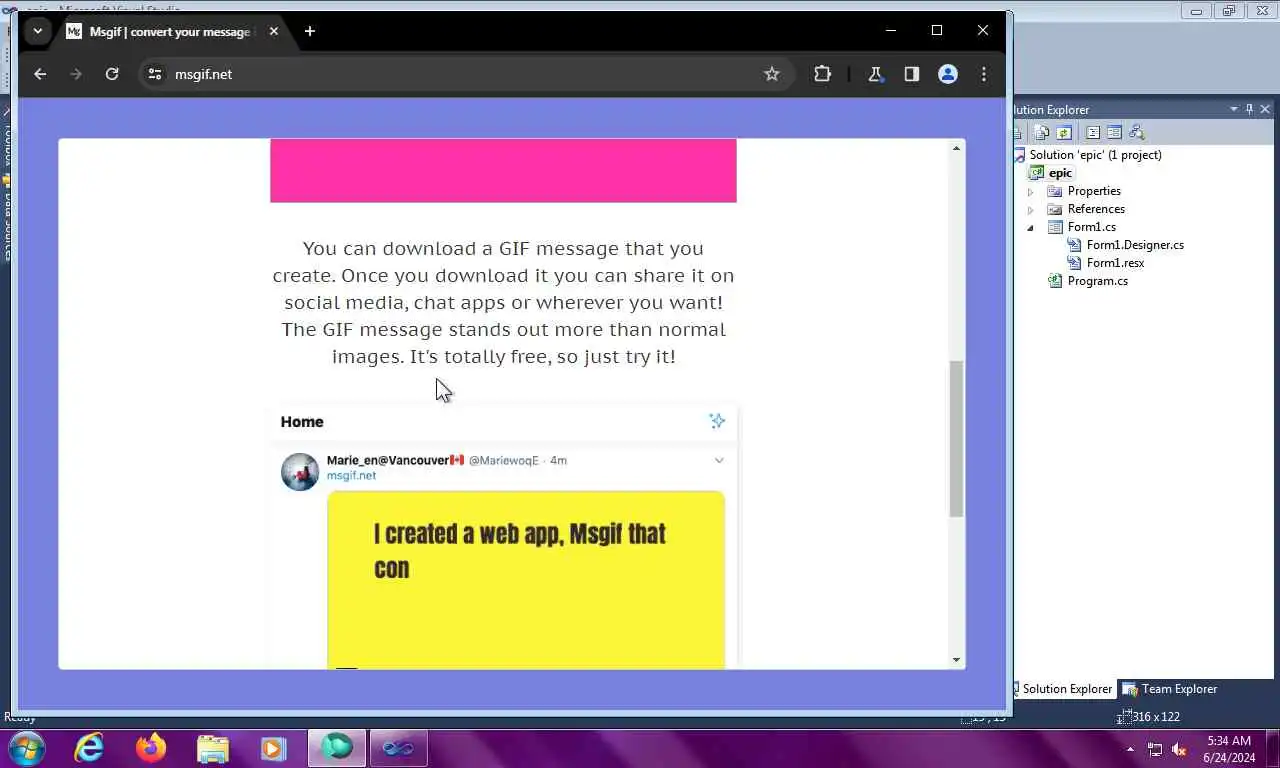Click View Designer in Solution Explorer toolbar
The width and height of the screenshot is (1280, 768).
point(1114,132)
